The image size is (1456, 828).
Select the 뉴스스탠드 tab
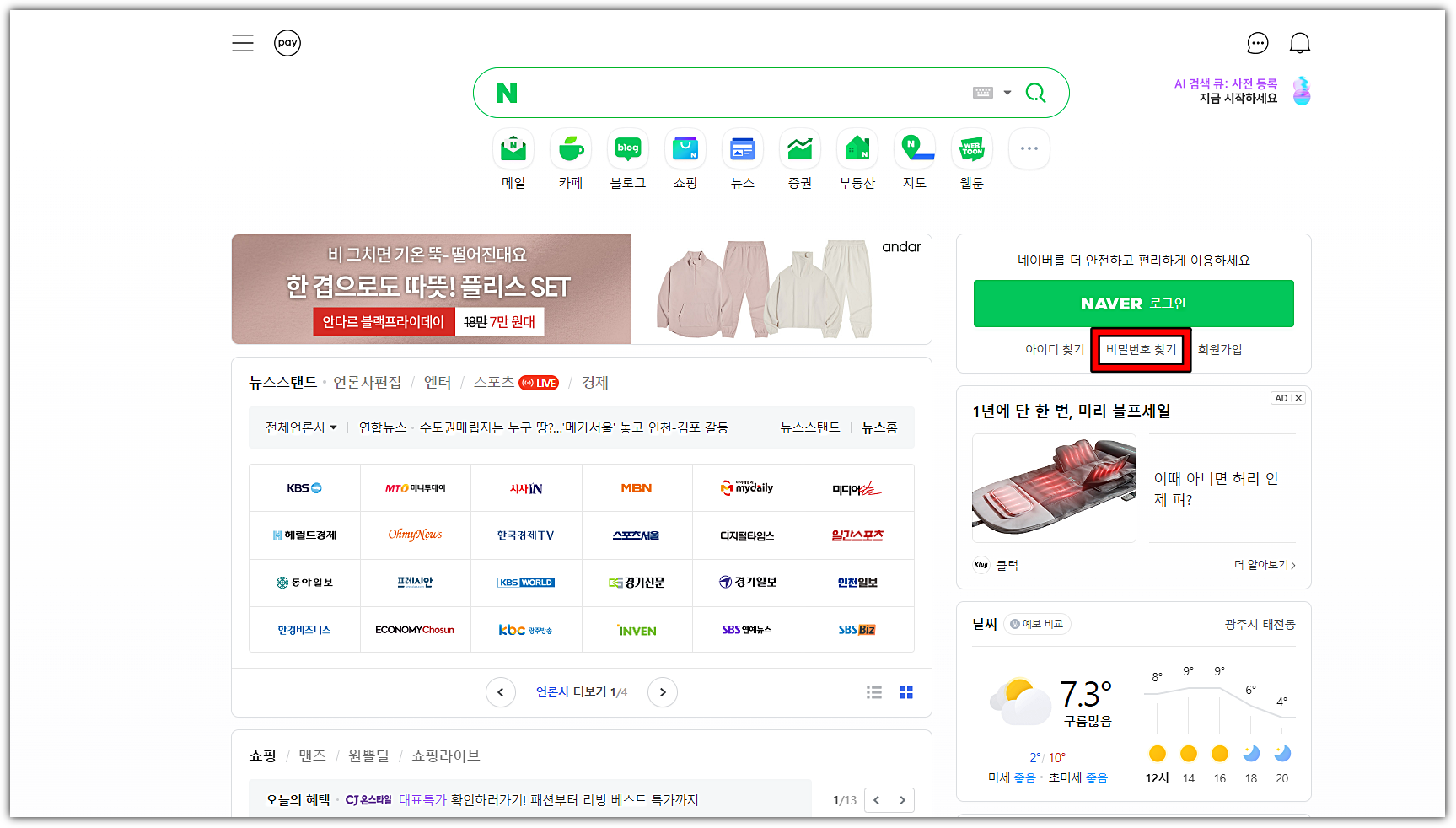(x=283, y=383)
